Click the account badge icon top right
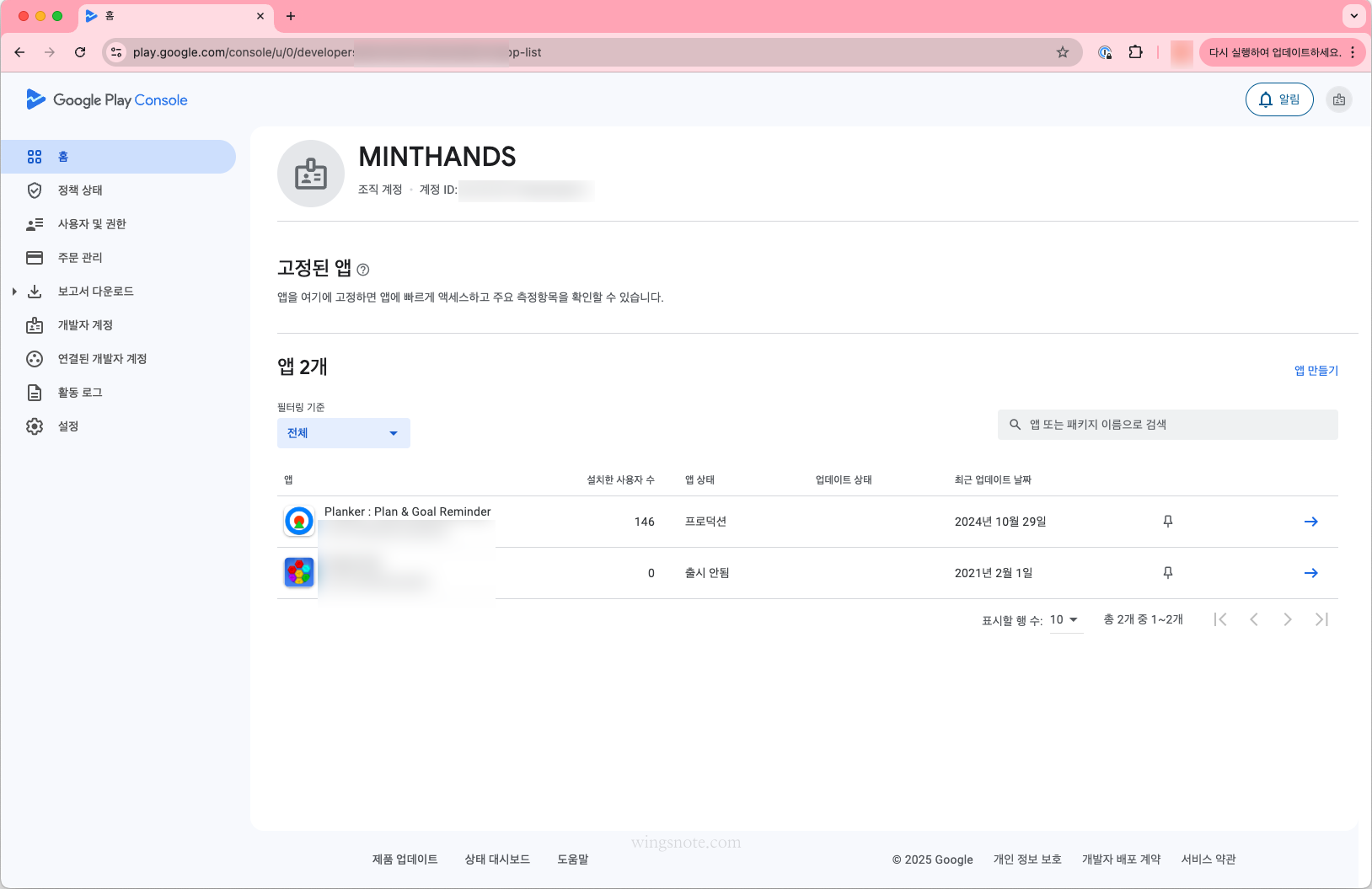1372x889 pixels. [1339, 99]
